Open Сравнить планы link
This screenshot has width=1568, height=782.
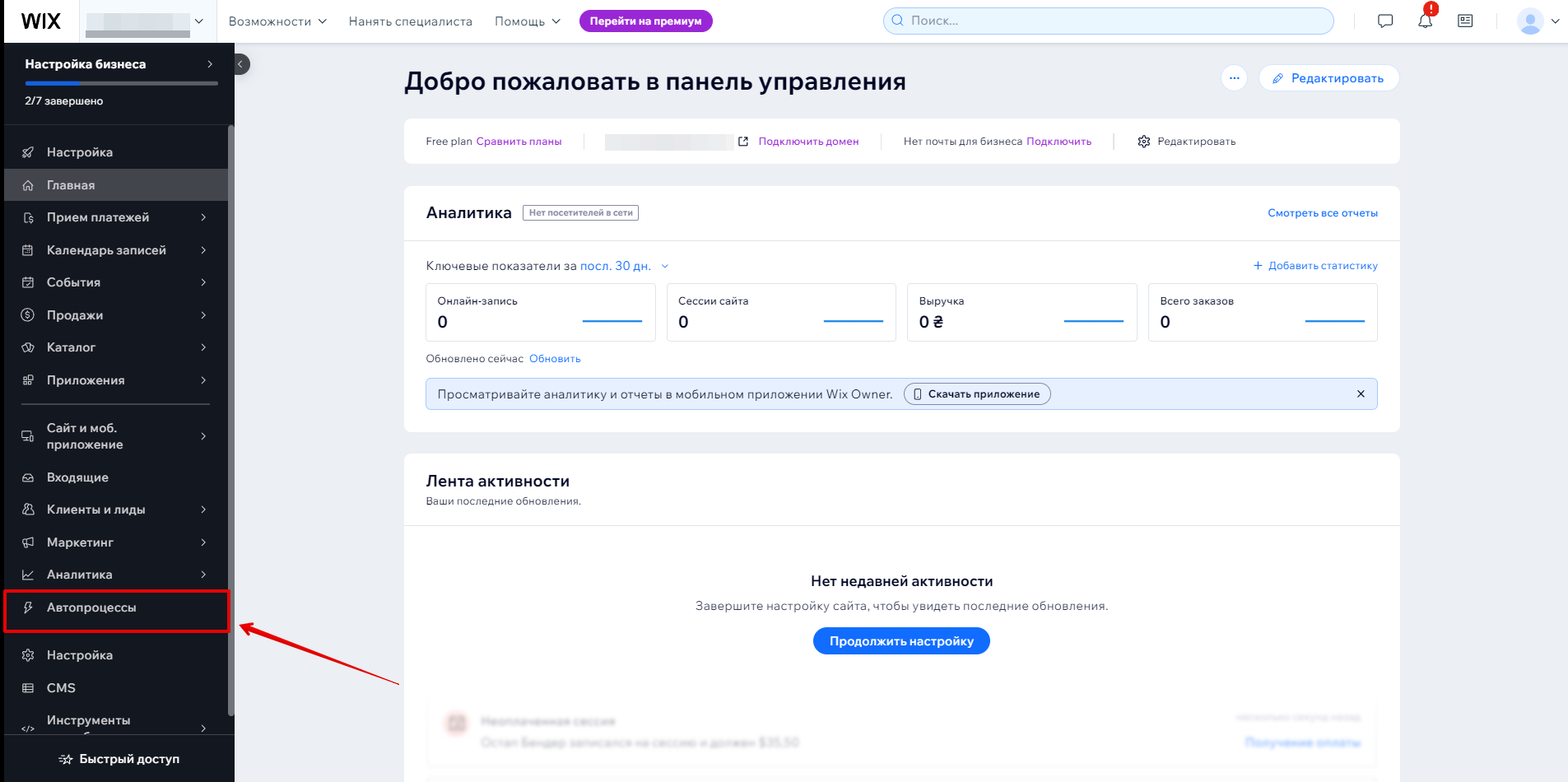519,142
